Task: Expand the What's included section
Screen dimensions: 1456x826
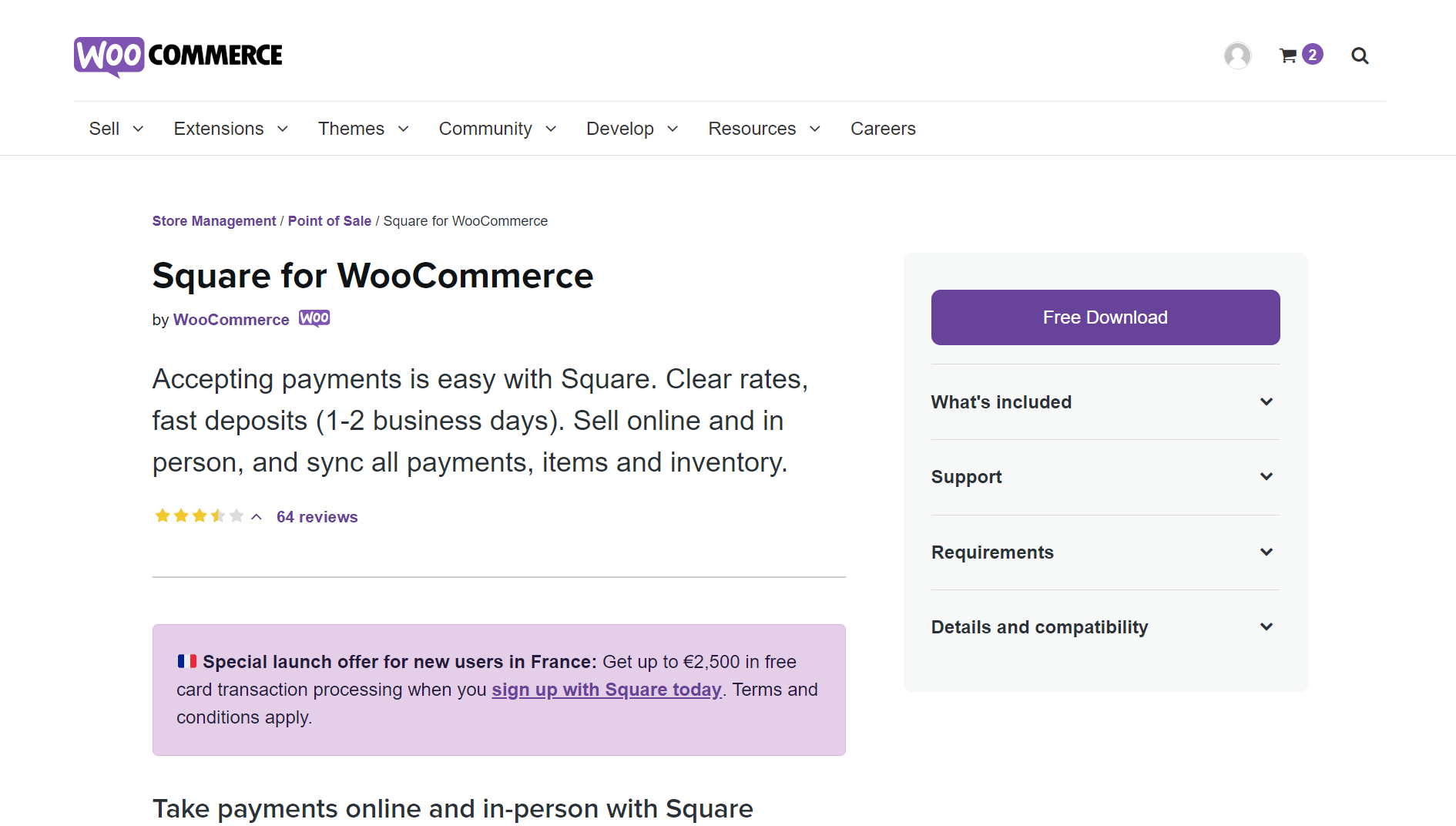Action: point(1105,402)
